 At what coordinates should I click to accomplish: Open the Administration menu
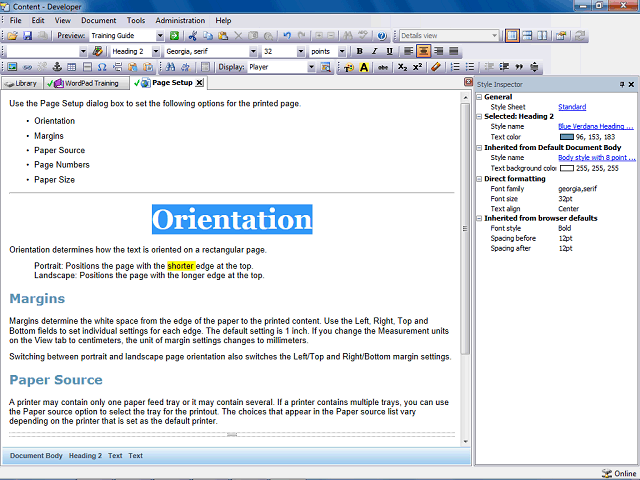[180, 20]
